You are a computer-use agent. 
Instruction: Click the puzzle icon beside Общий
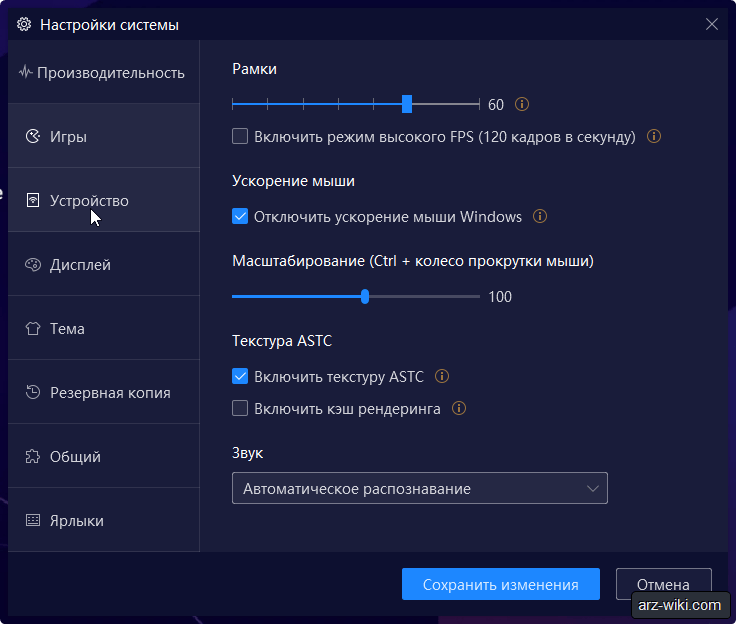pos(33,456)
